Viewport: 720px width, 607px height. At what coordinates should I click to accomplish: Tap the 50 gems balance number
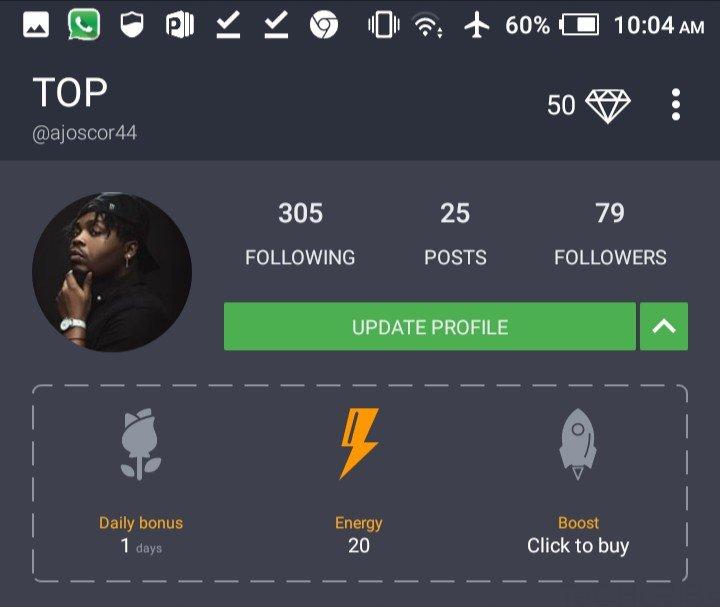click(x=561, y=105)
